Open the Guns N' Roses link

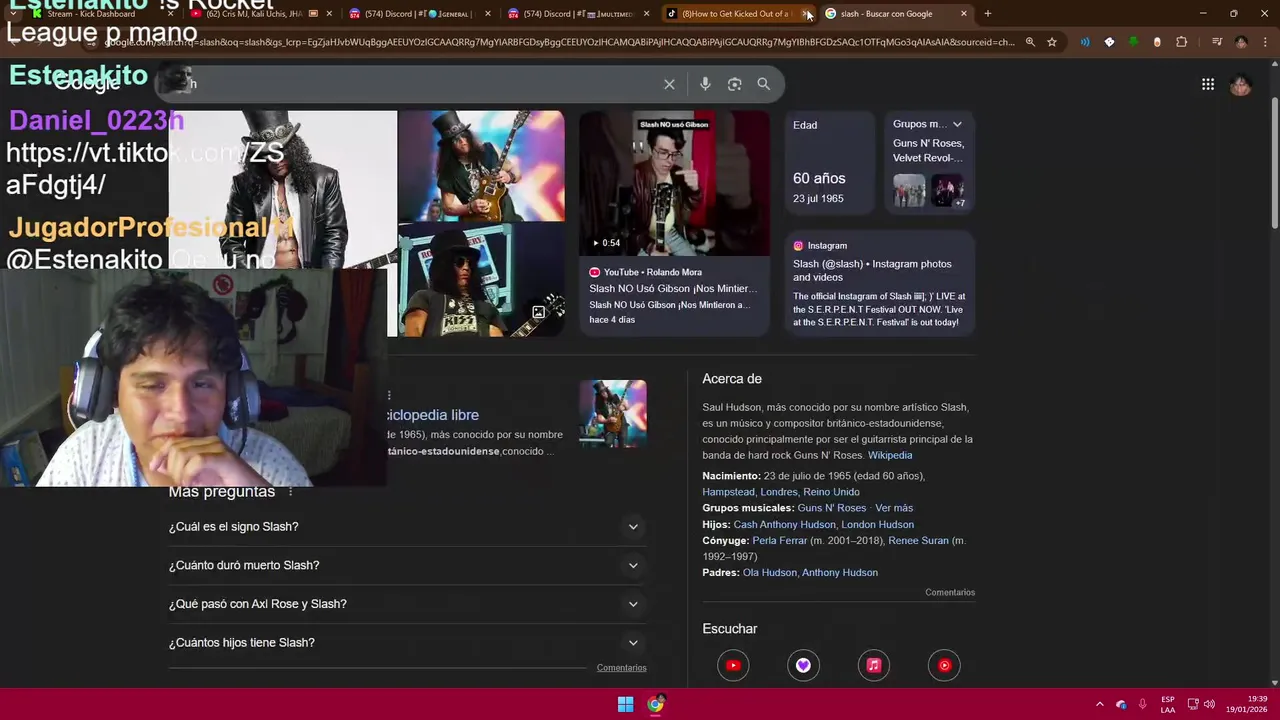tap(832, 508)
